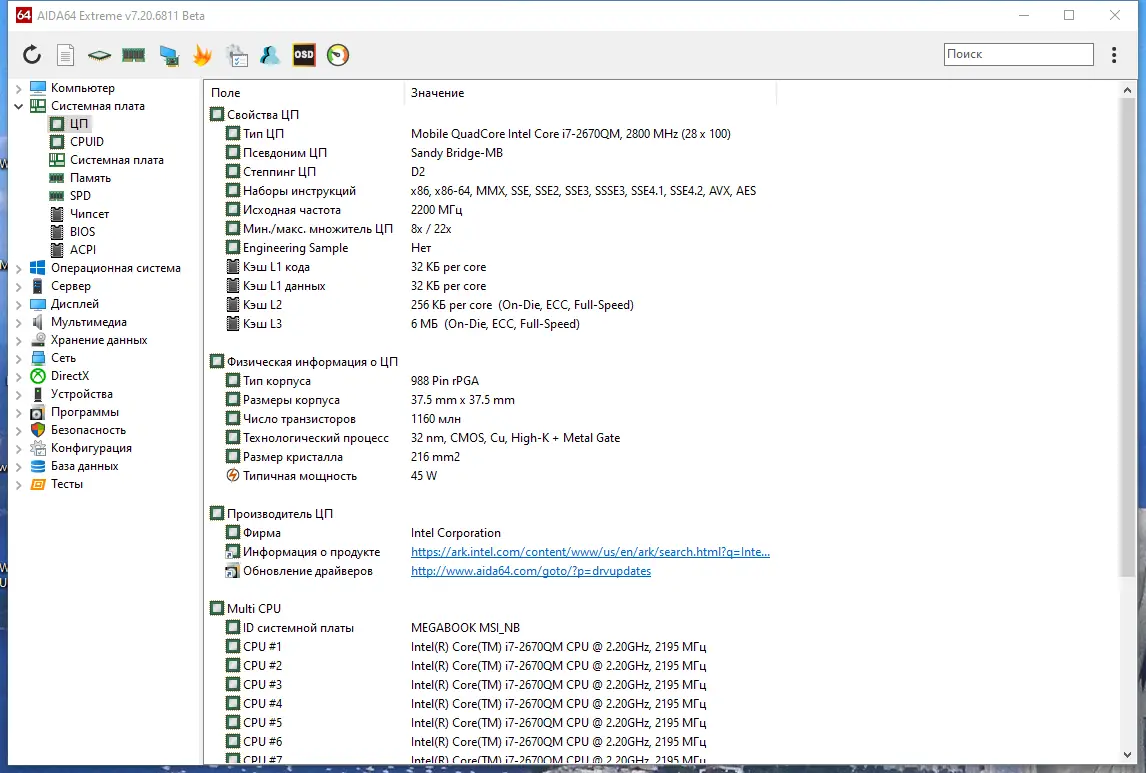Click the Устройства icon in the tree
Viewport: 1146px width, 773px height.
point(38,394)
